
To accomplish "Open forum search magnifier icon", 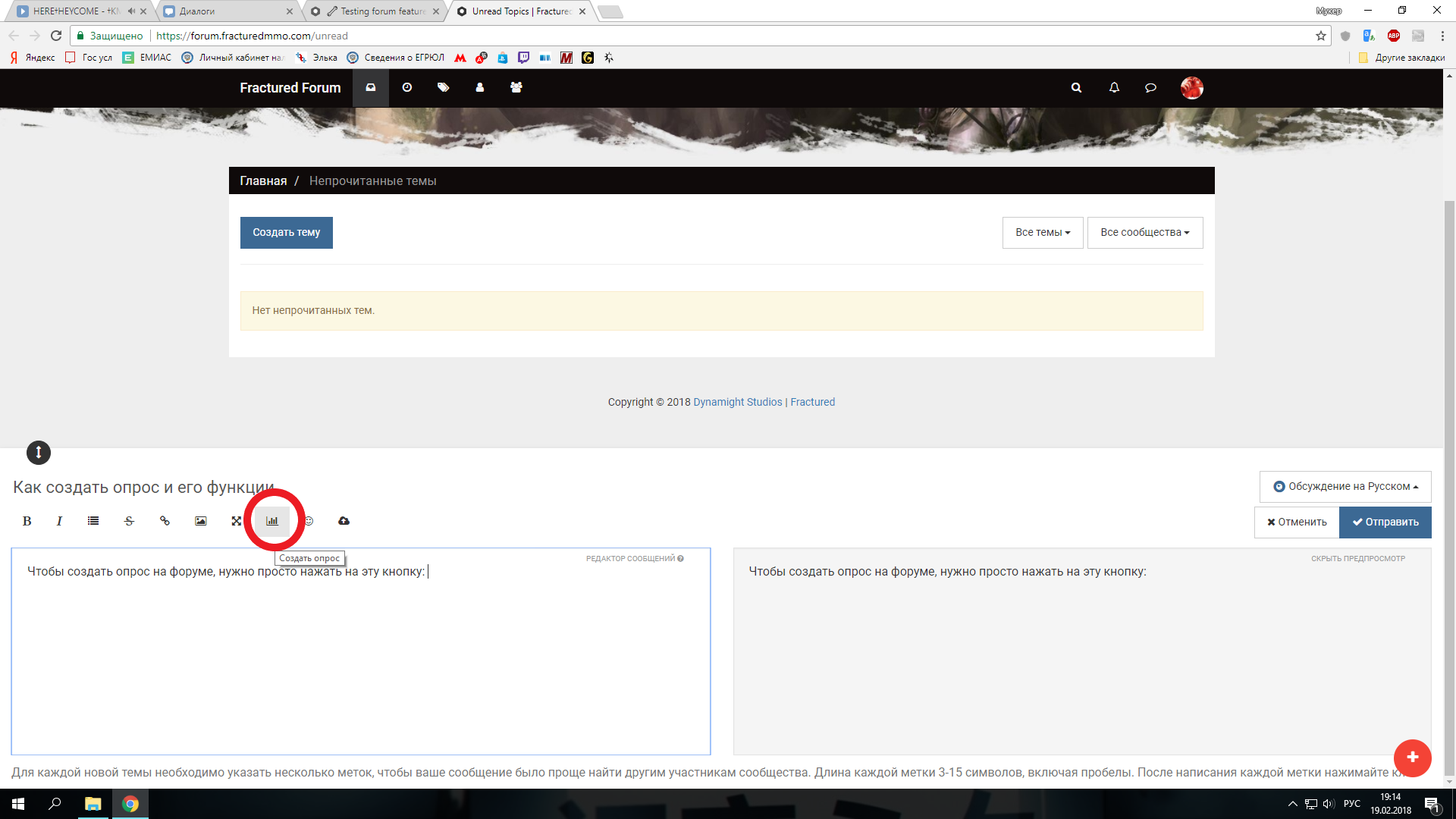I will point(1076,88).
